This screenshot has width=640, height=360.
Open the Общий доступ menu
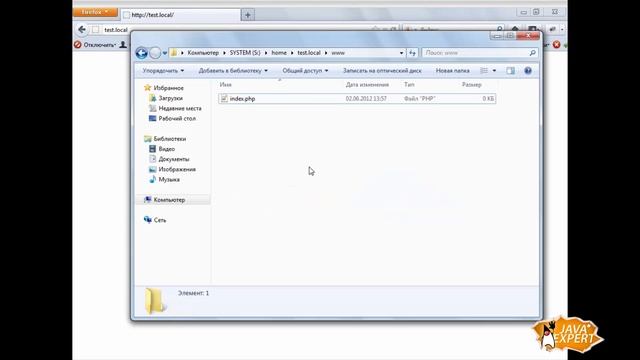(x=305, y=71)
